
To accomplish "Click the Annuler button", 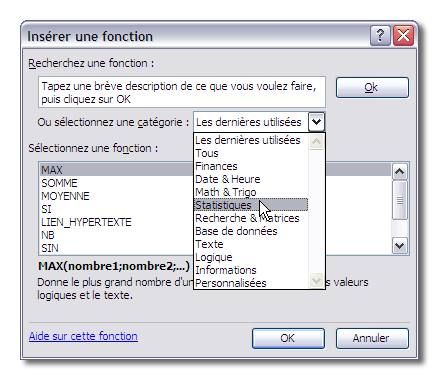I will 372,338.
